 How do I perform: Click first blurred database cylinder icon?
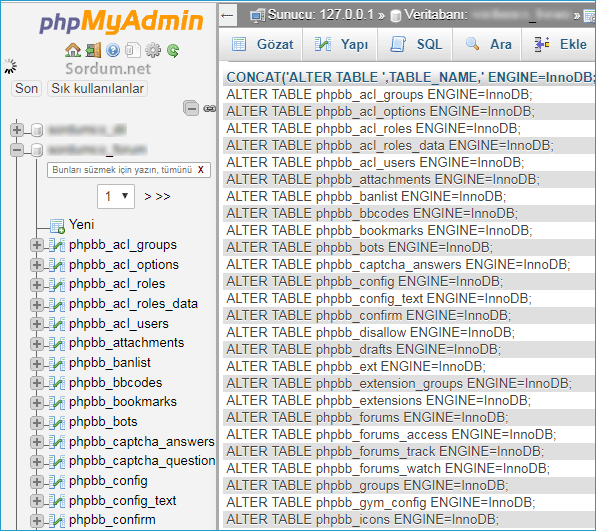(x=37, y=130)
